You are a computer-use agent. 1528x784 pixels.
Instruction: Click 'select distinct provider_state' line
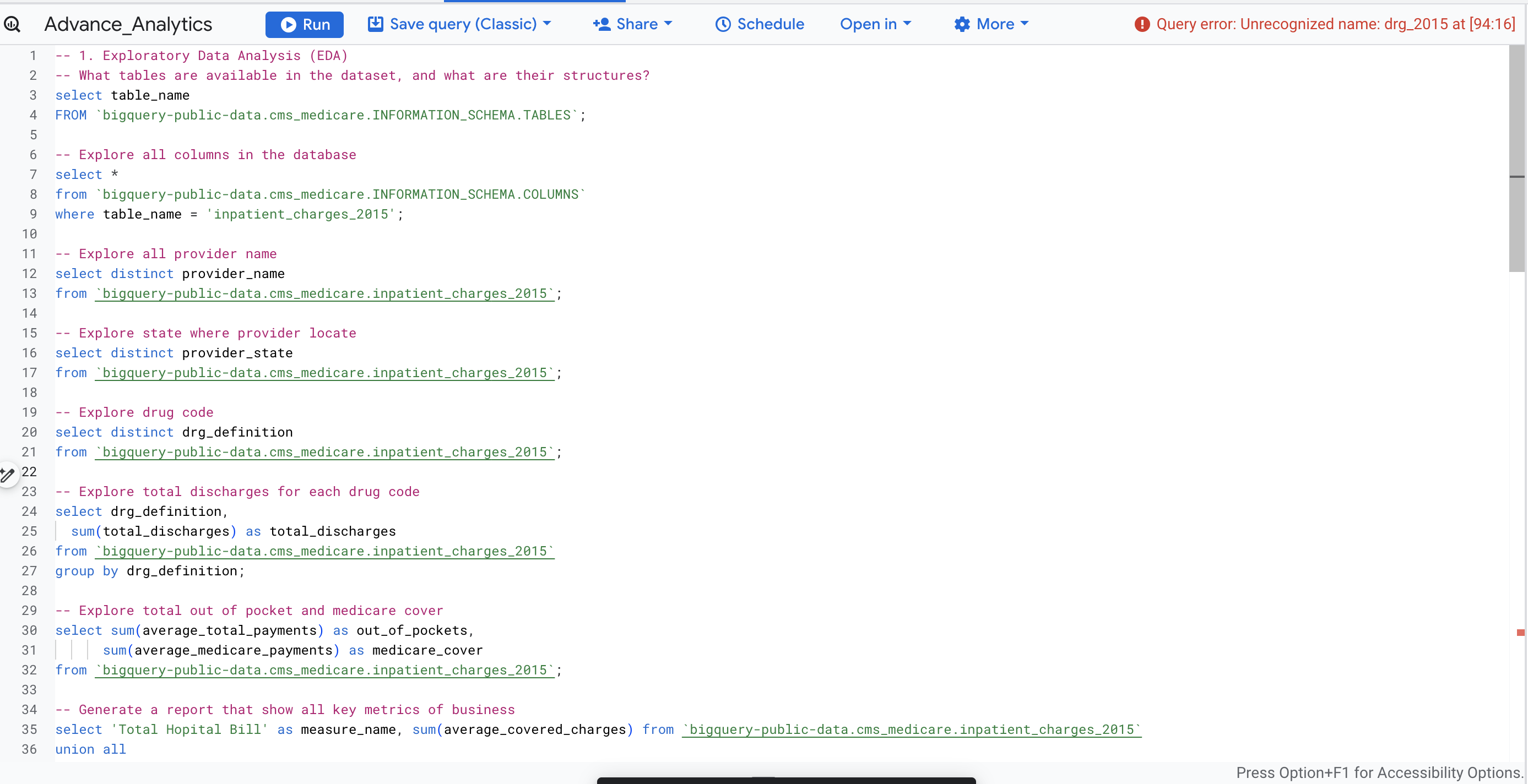click(174, 353)
